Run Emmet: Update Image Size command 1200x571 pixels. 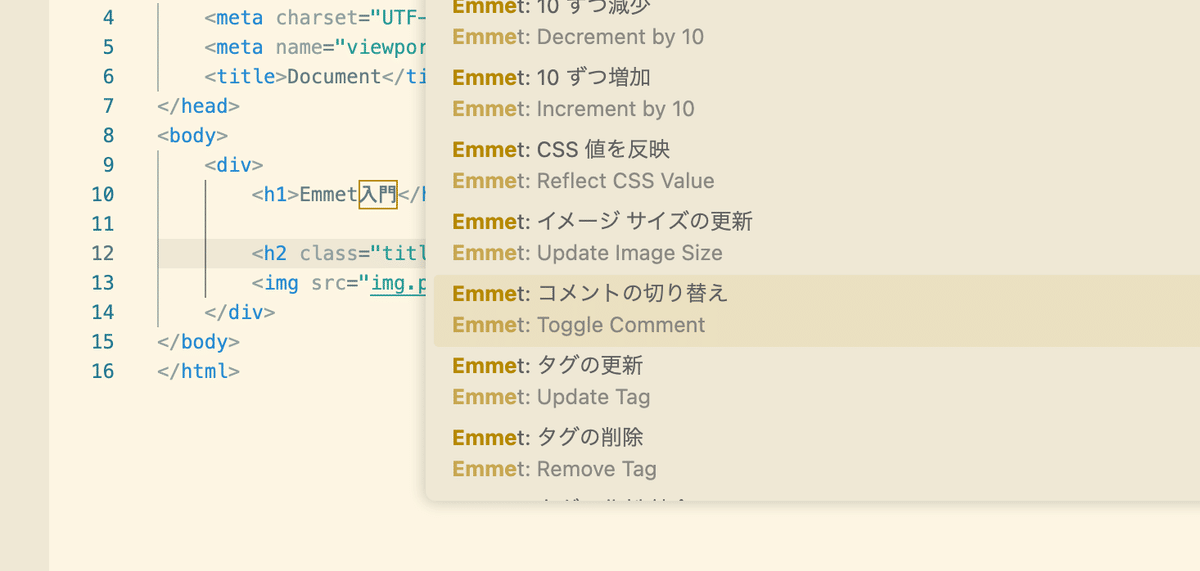(x=816, y=237)
